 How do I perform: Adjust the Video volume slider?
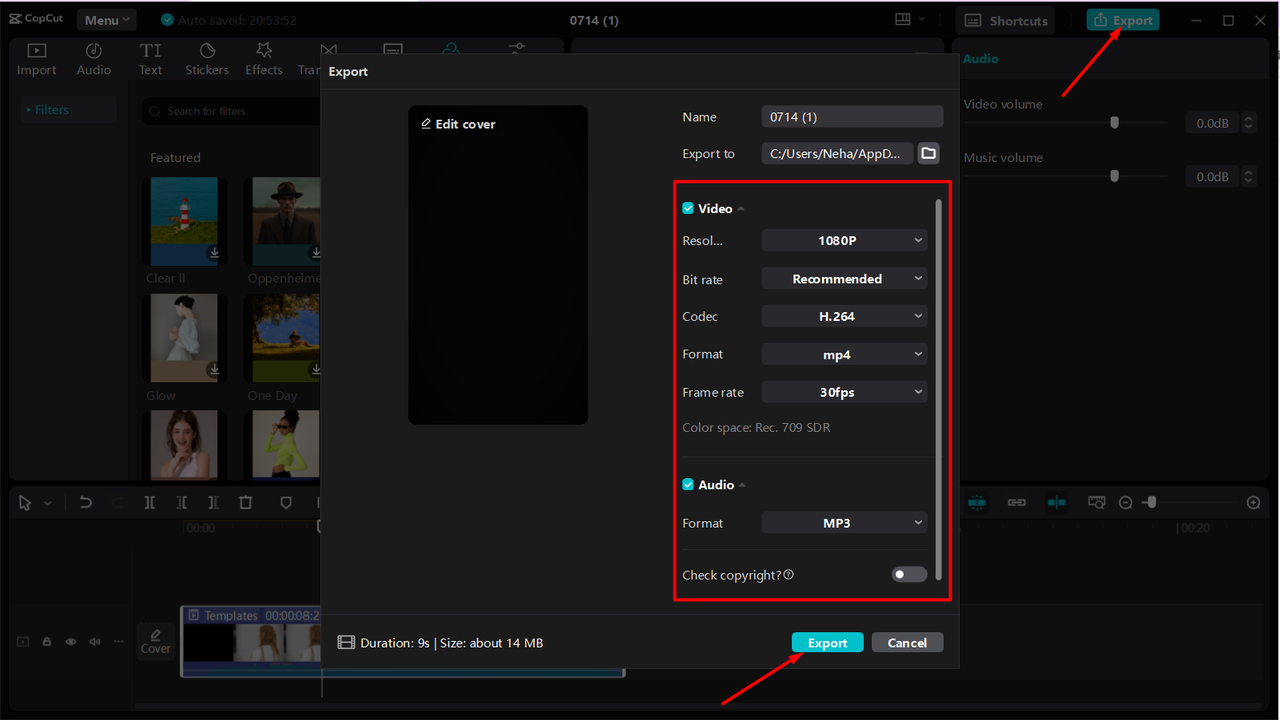click(1114, 123)
